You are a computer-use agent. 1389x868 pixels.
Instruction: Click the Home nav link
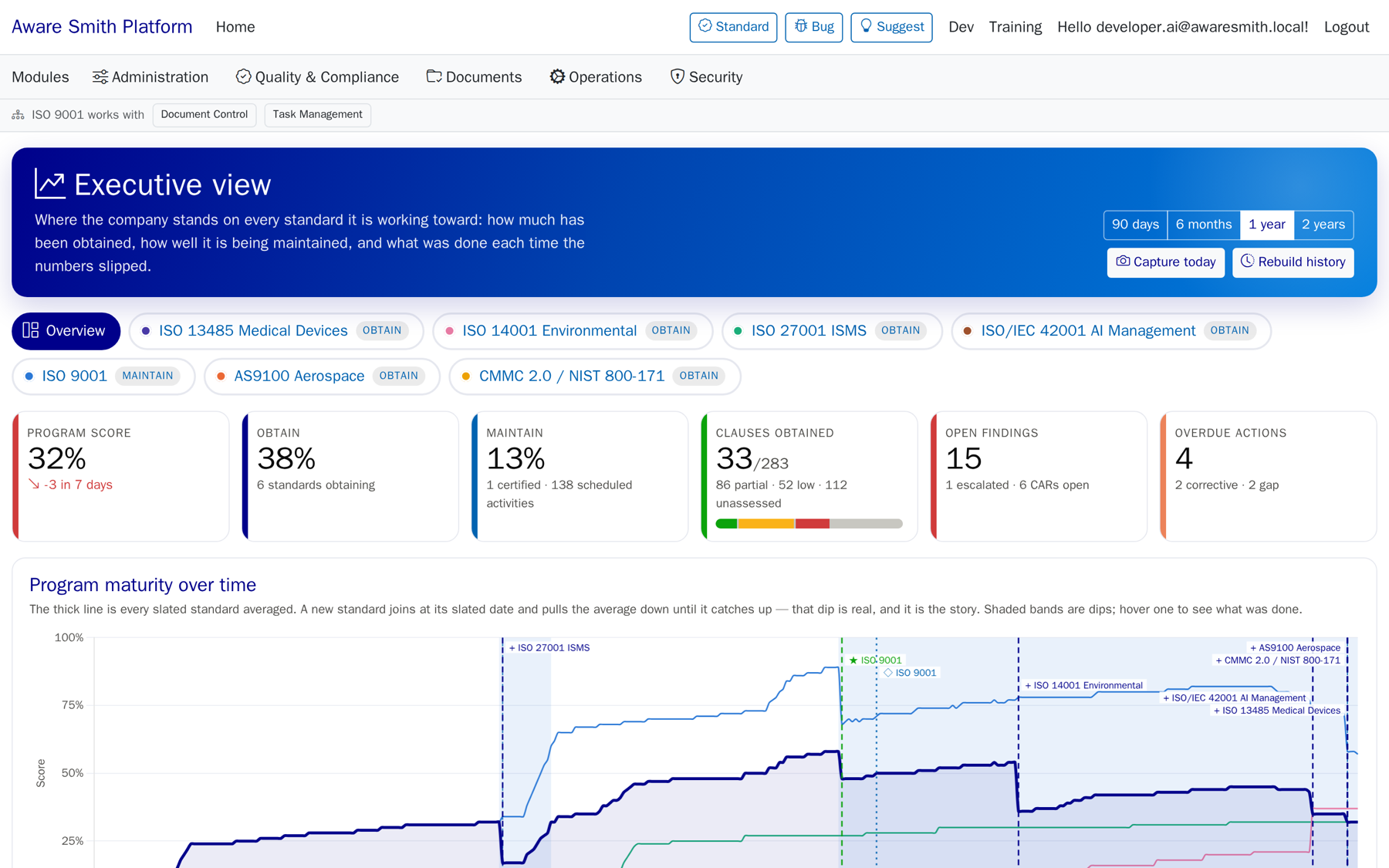235,27
